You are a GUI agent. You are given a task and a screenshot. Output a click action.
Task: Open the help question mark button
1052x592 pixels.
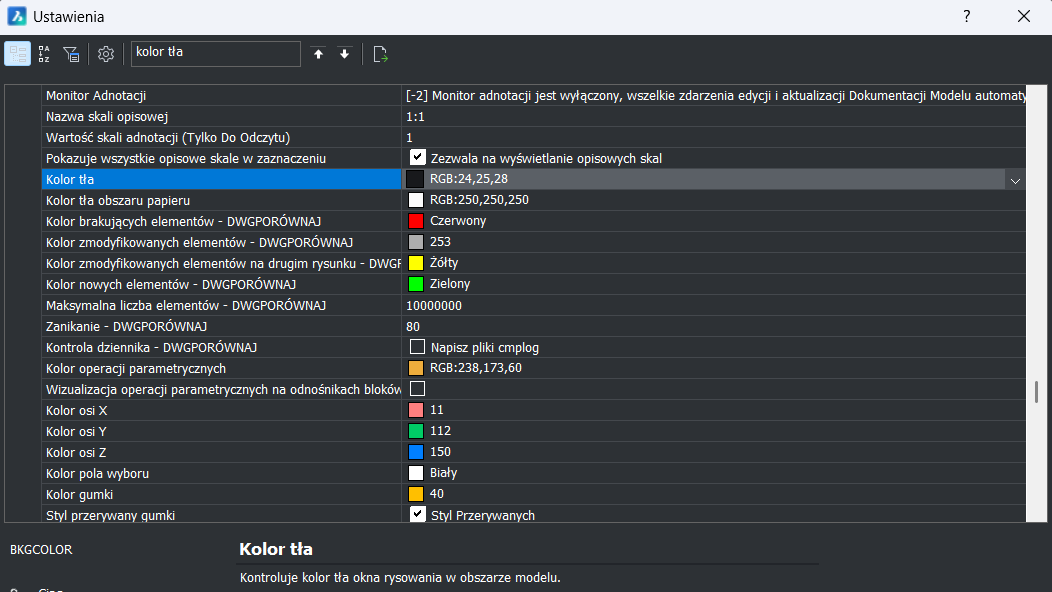tap(967, 17)
